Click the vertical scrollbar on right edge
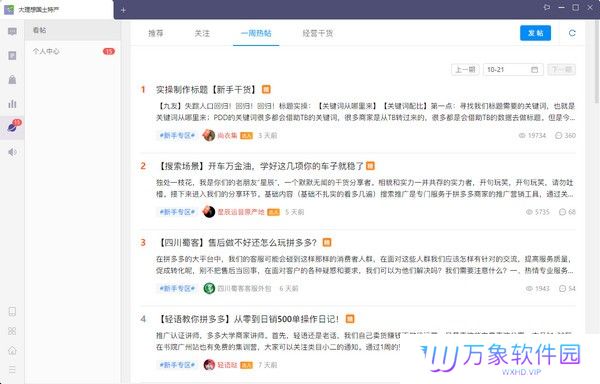This screenshot has height=384, width=600. click(x=597, y=61)
